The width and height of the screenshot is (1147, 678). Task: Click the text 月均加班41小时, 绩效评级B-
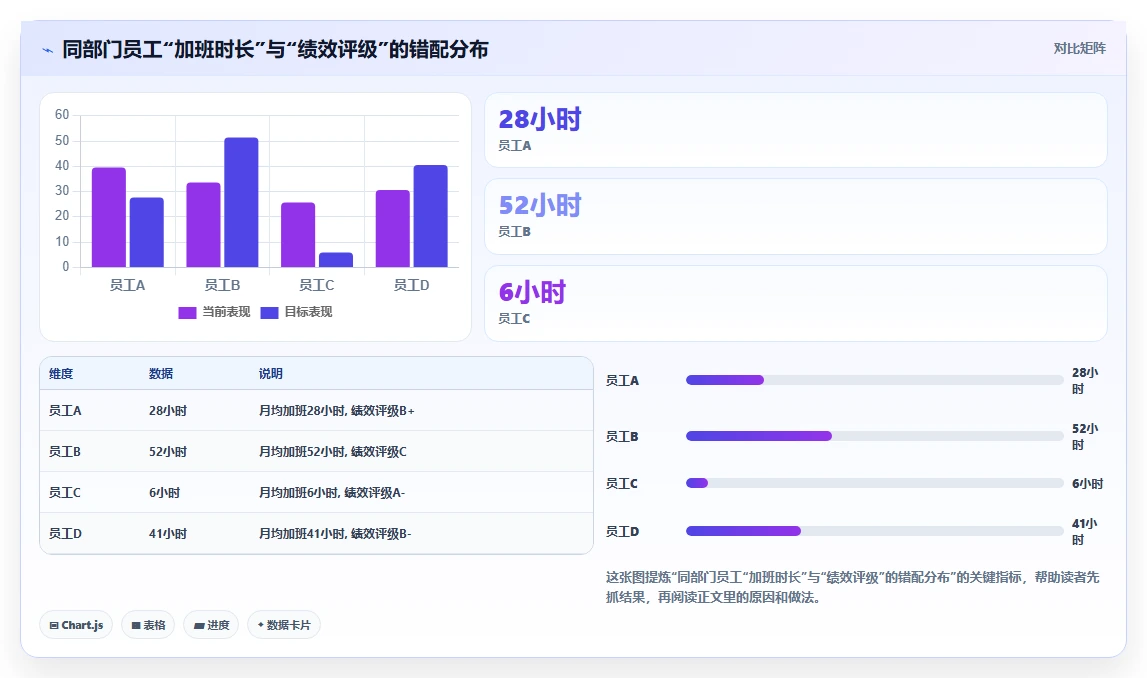[335, 534]
